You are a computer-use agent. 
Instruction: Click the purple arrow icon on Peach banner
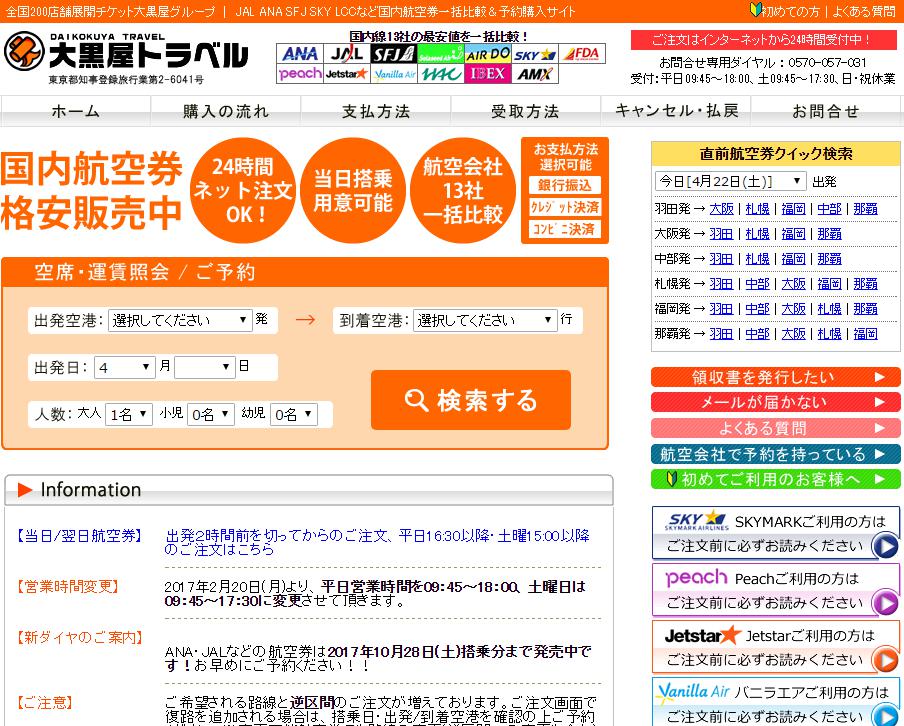tap(885, 603)
